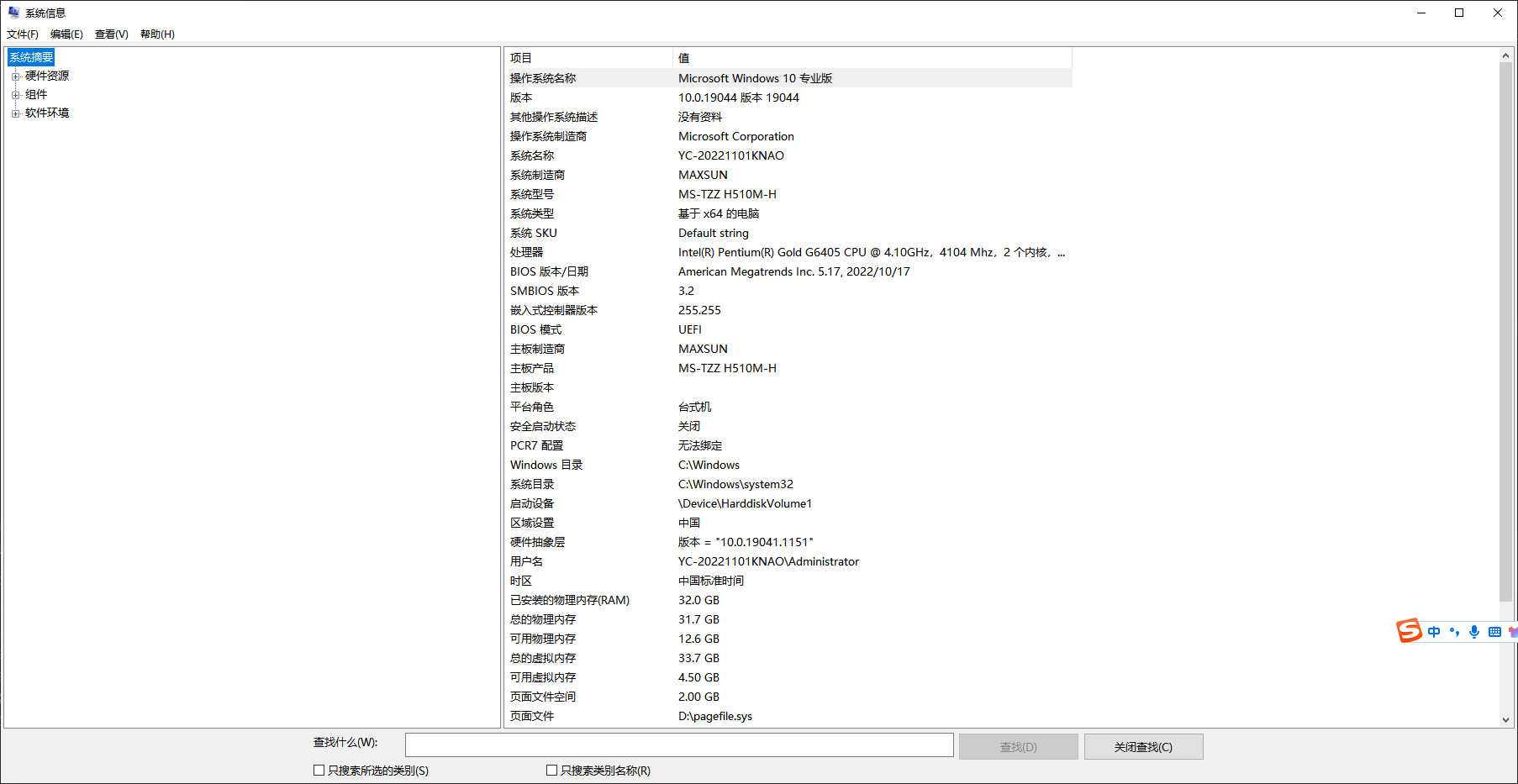Click the 值 column header

pos(872,58)
